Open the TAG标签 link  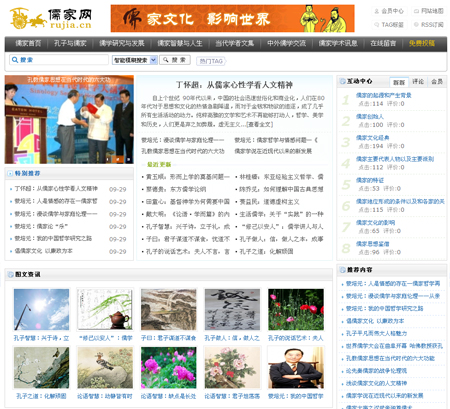click(x=389, y=25)
